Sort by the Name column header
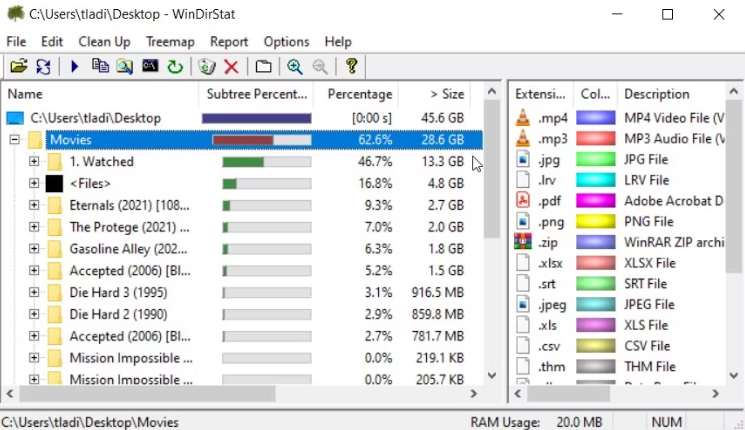The width and height of the screenshot is (745, 430). click(x=100, y=94)
